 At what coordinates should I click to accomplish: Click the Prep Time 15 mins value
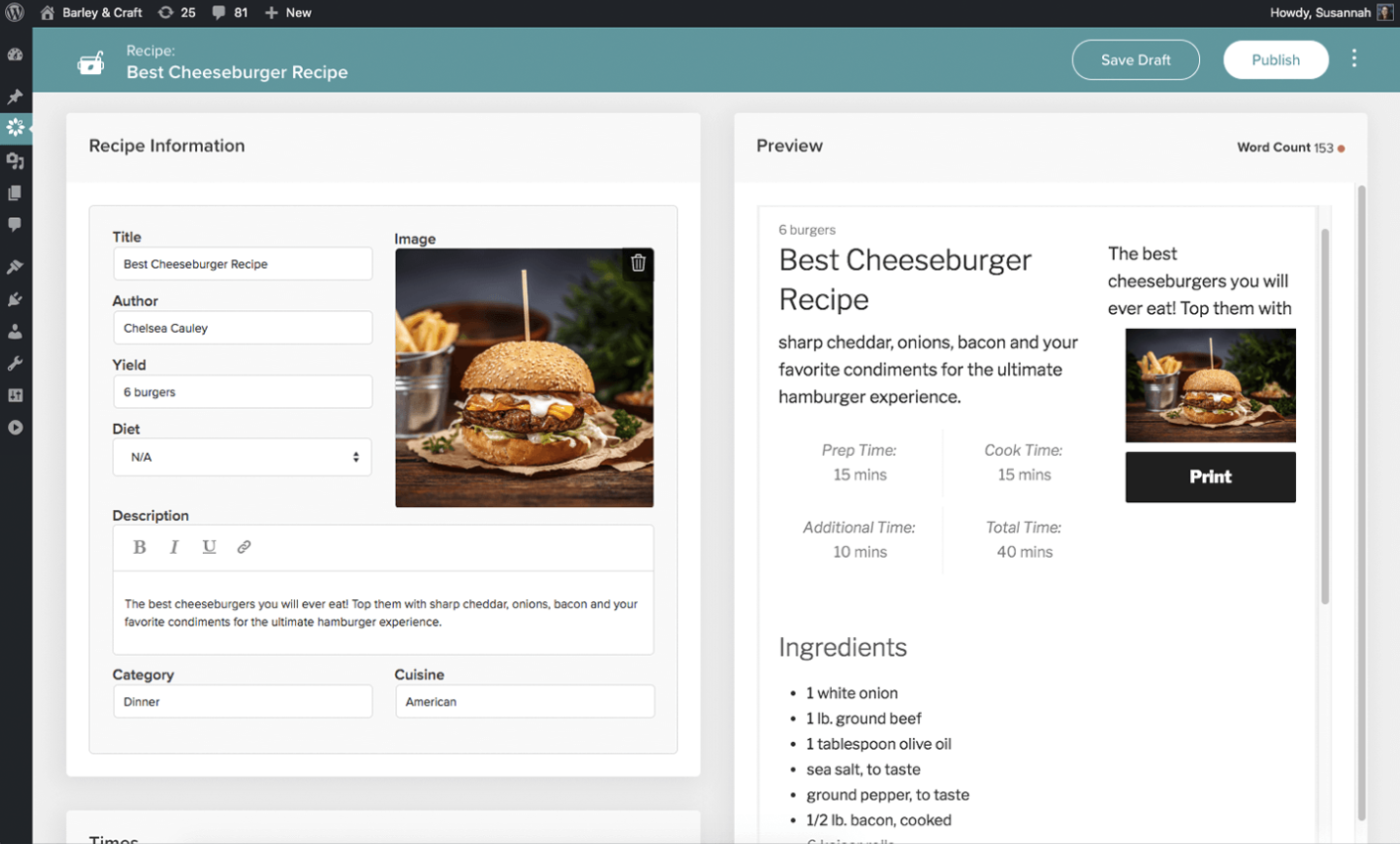[x=859, y=475]
